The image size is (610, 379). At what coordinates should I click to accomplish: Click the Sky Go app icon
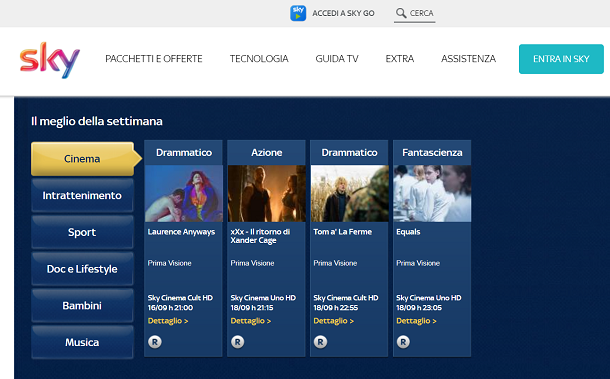click(x=298, y=13)
